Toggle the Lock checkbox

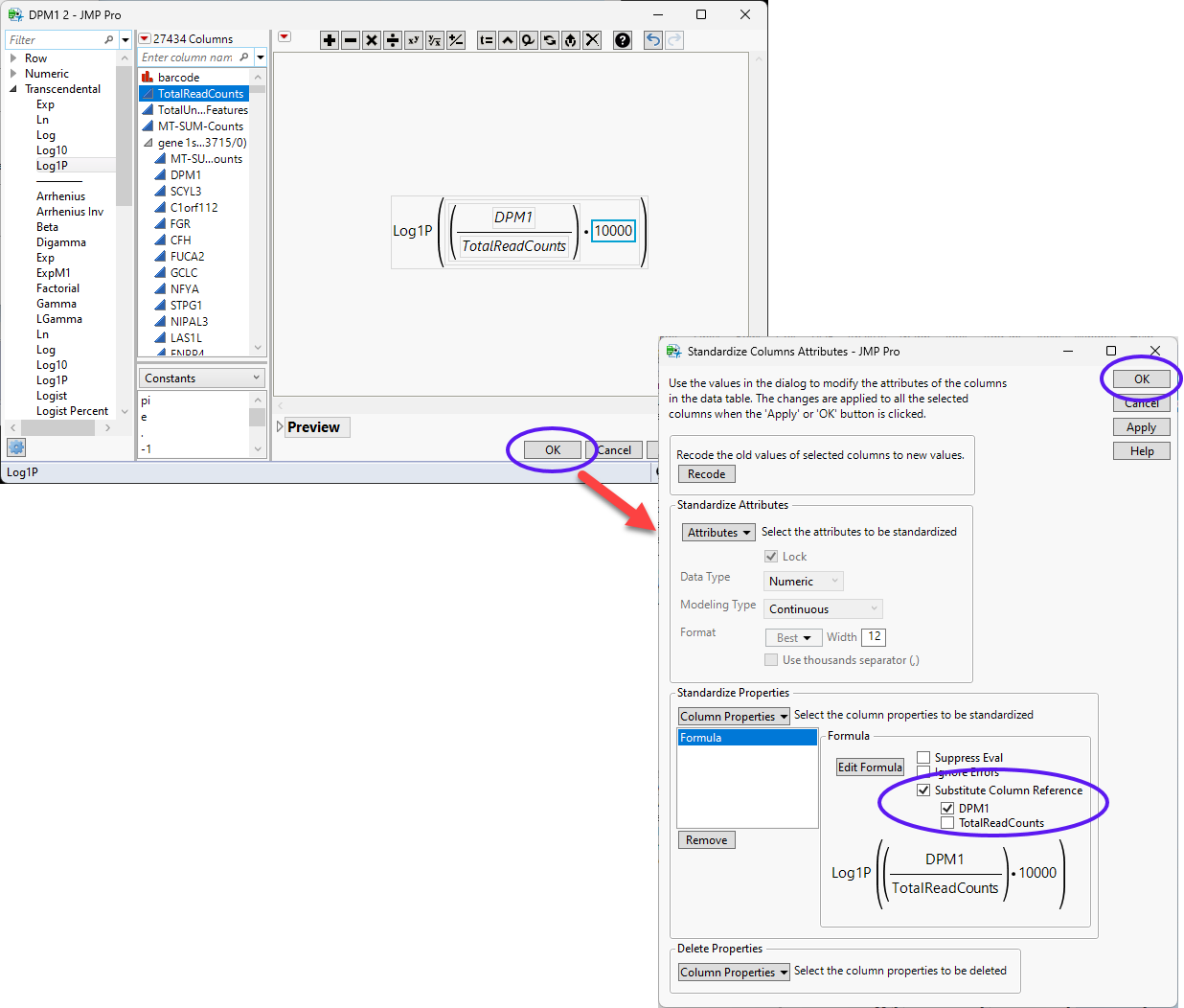pos(771,557)
